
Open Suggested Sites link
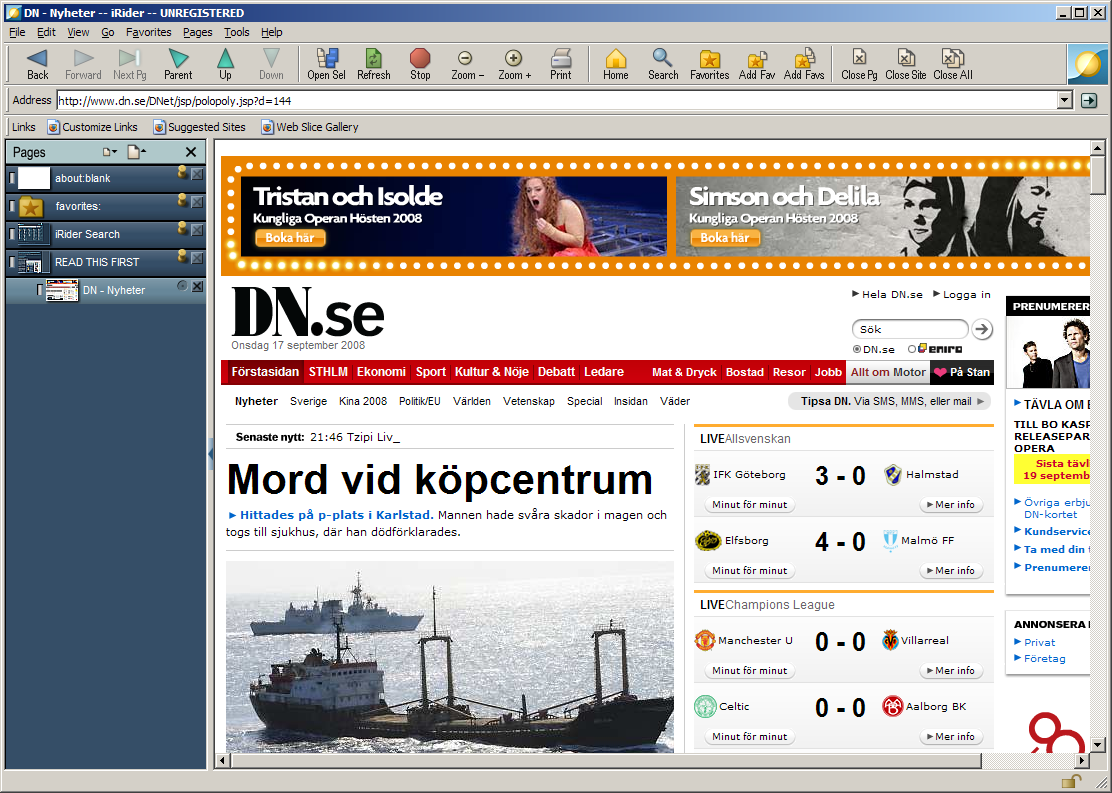(x=199, y=127)
